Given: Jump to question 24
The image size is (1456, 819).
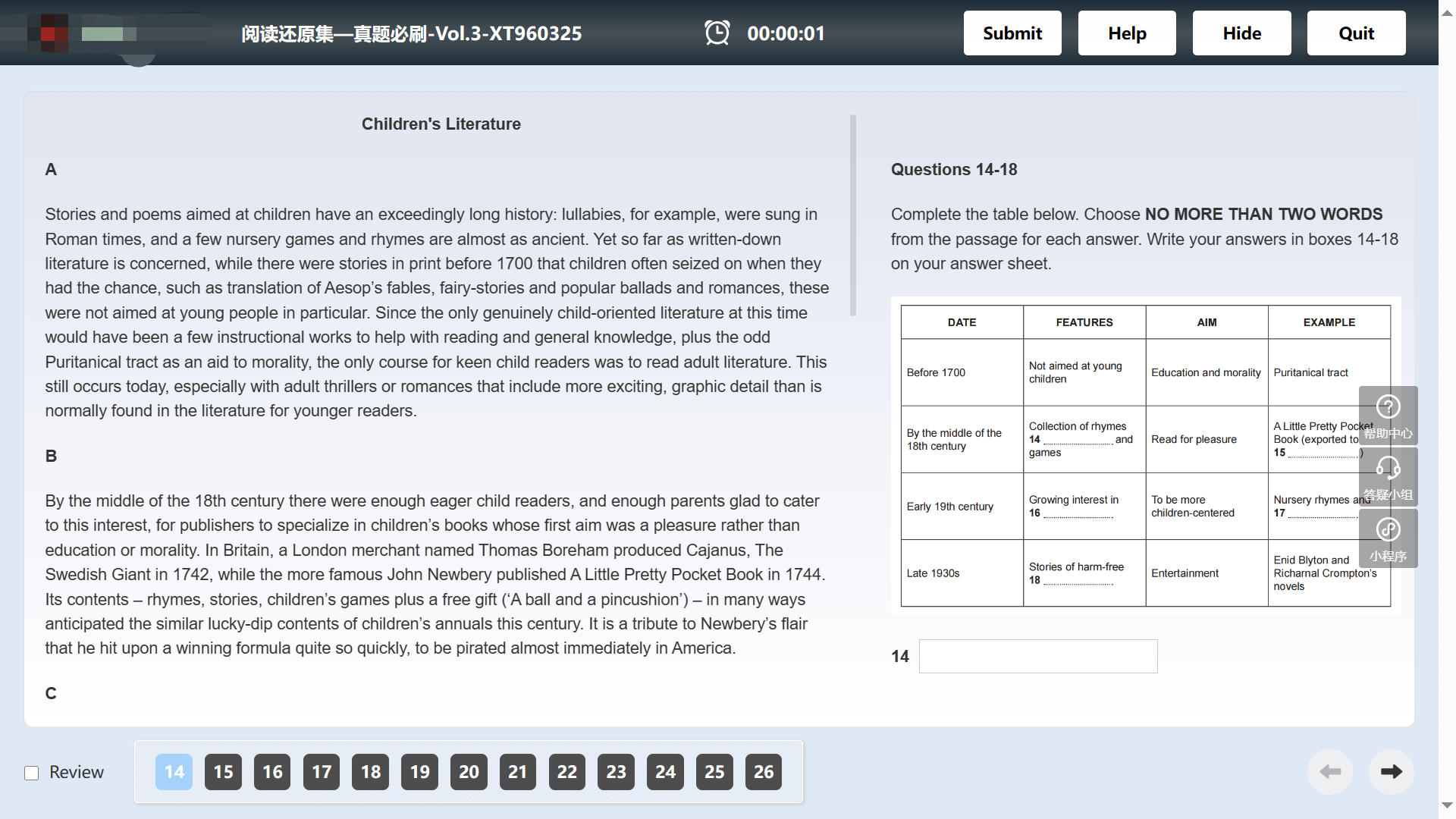Looking at the screenshot, I should (665, 772).
